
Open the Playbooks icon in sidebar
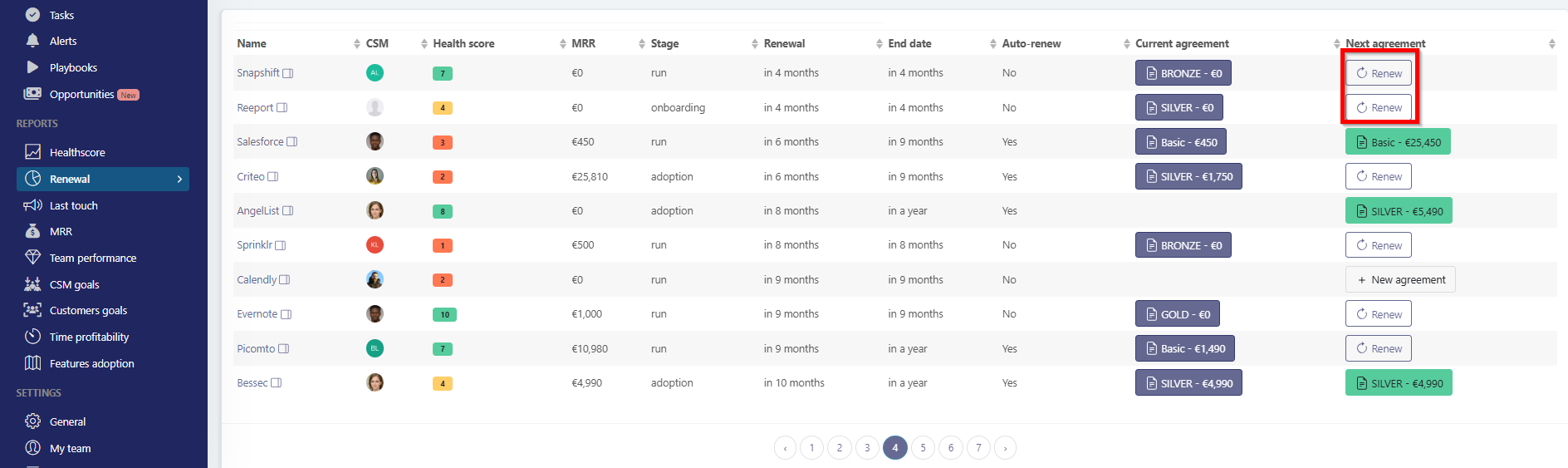pos(32,67)
